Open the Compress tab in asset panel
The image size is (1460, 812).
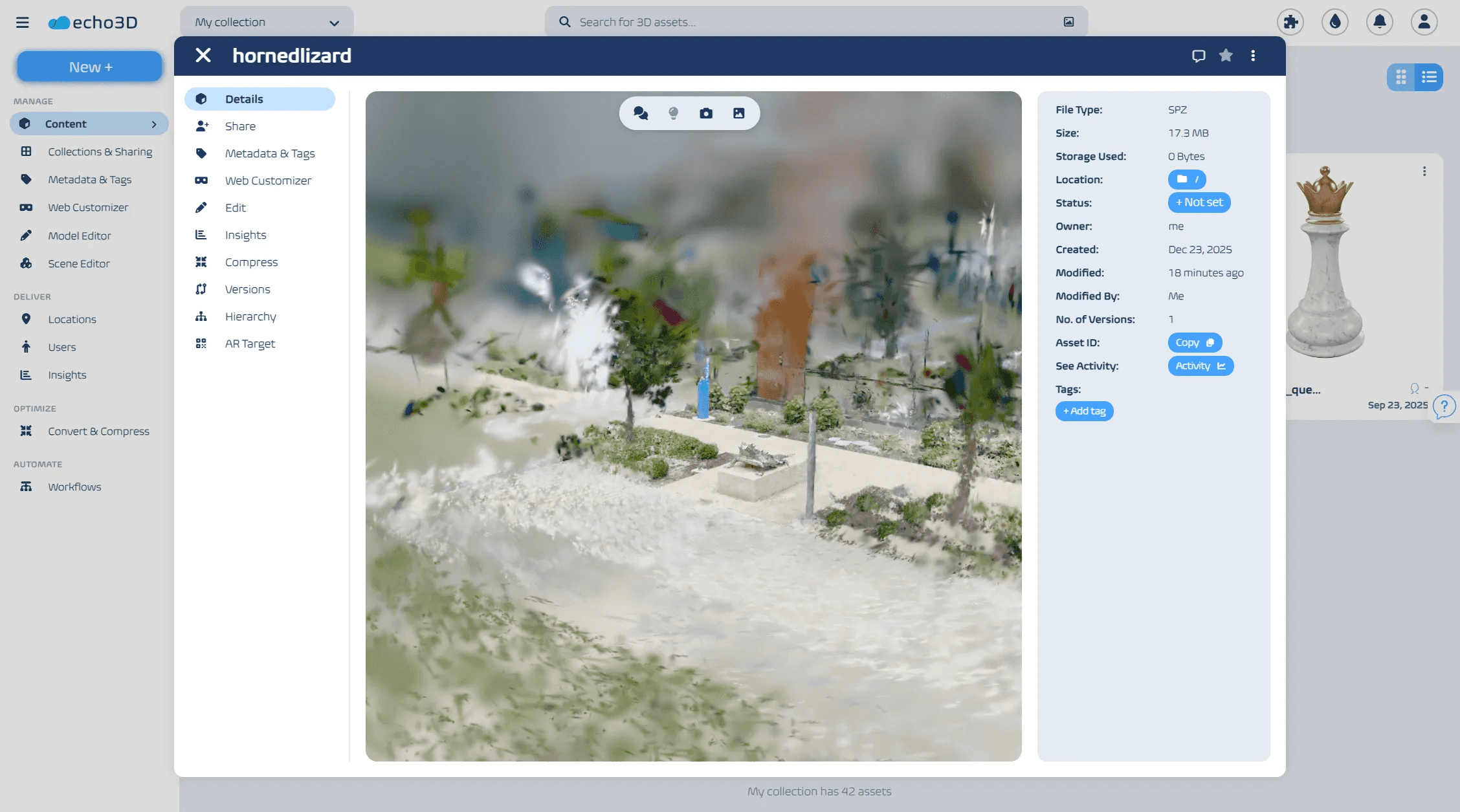(251, 262)
